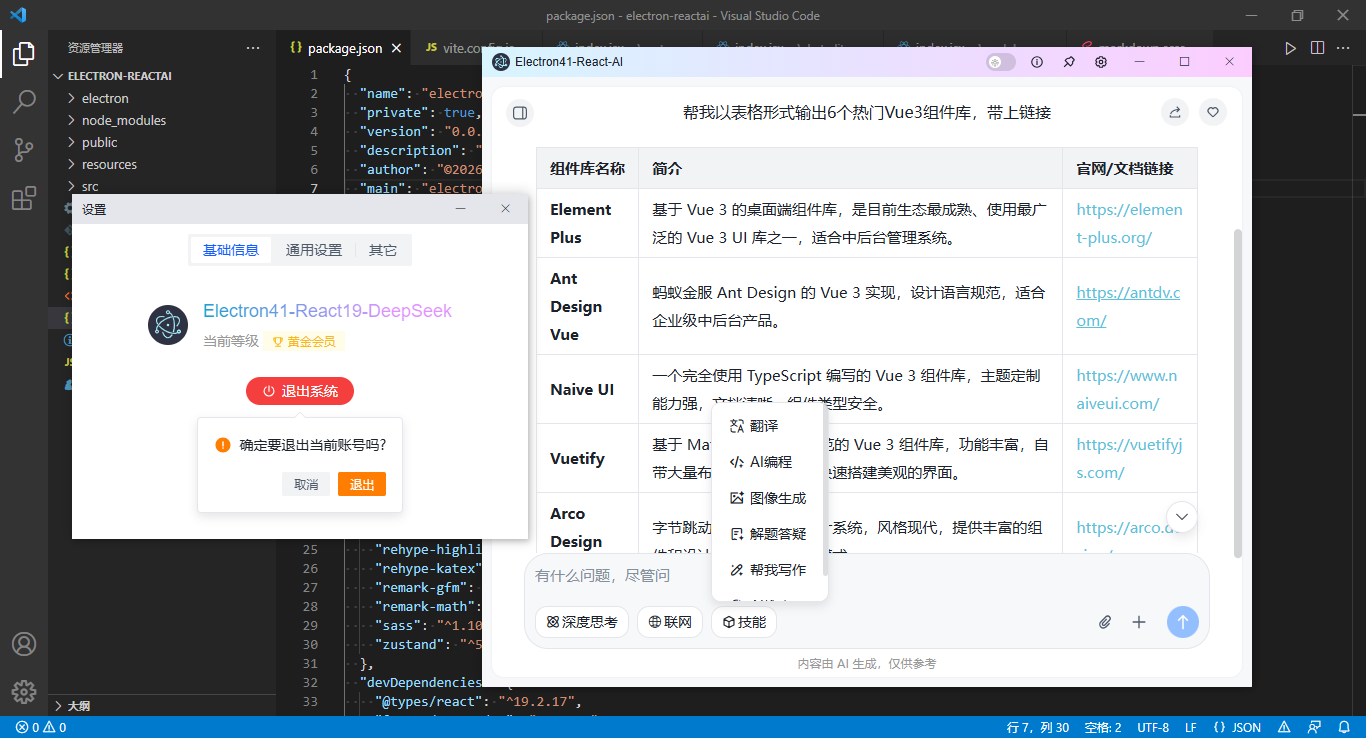Select the package.json editor tab
This screenshot has width=1366, height=738.
point(344,48)
